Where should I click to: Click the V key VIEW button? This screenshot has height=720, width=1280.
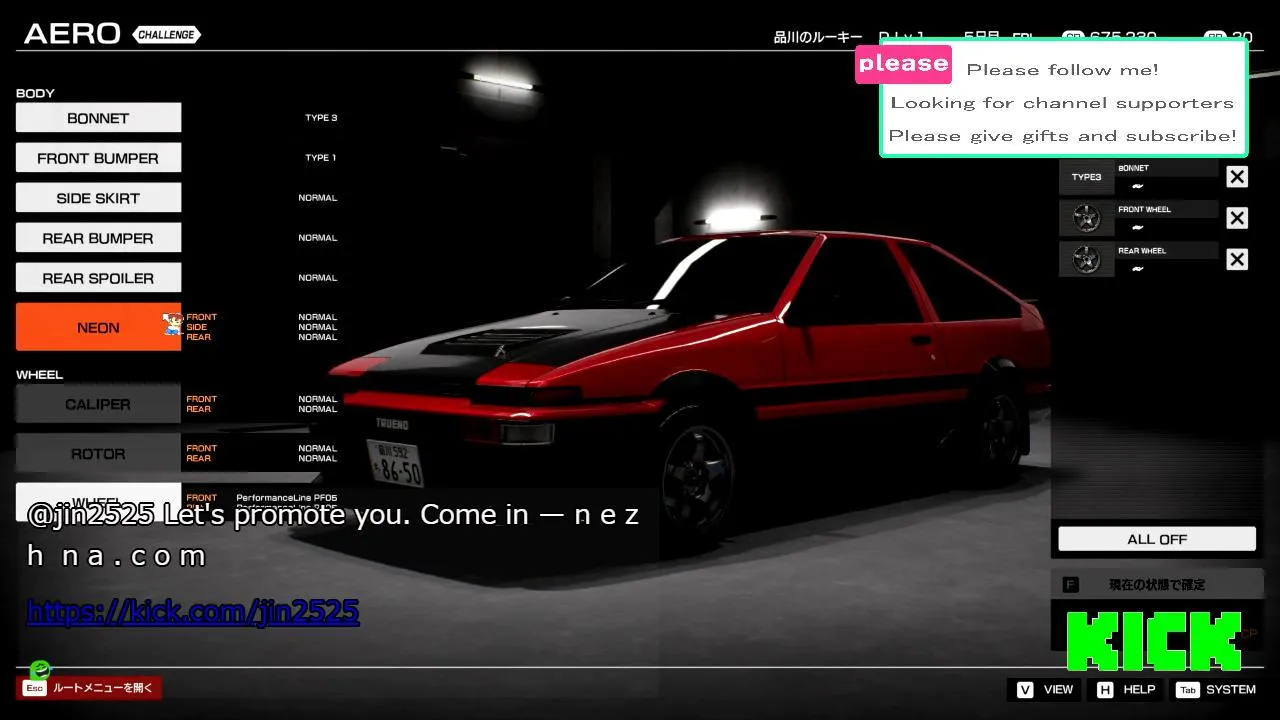[x=1044, y=689]
